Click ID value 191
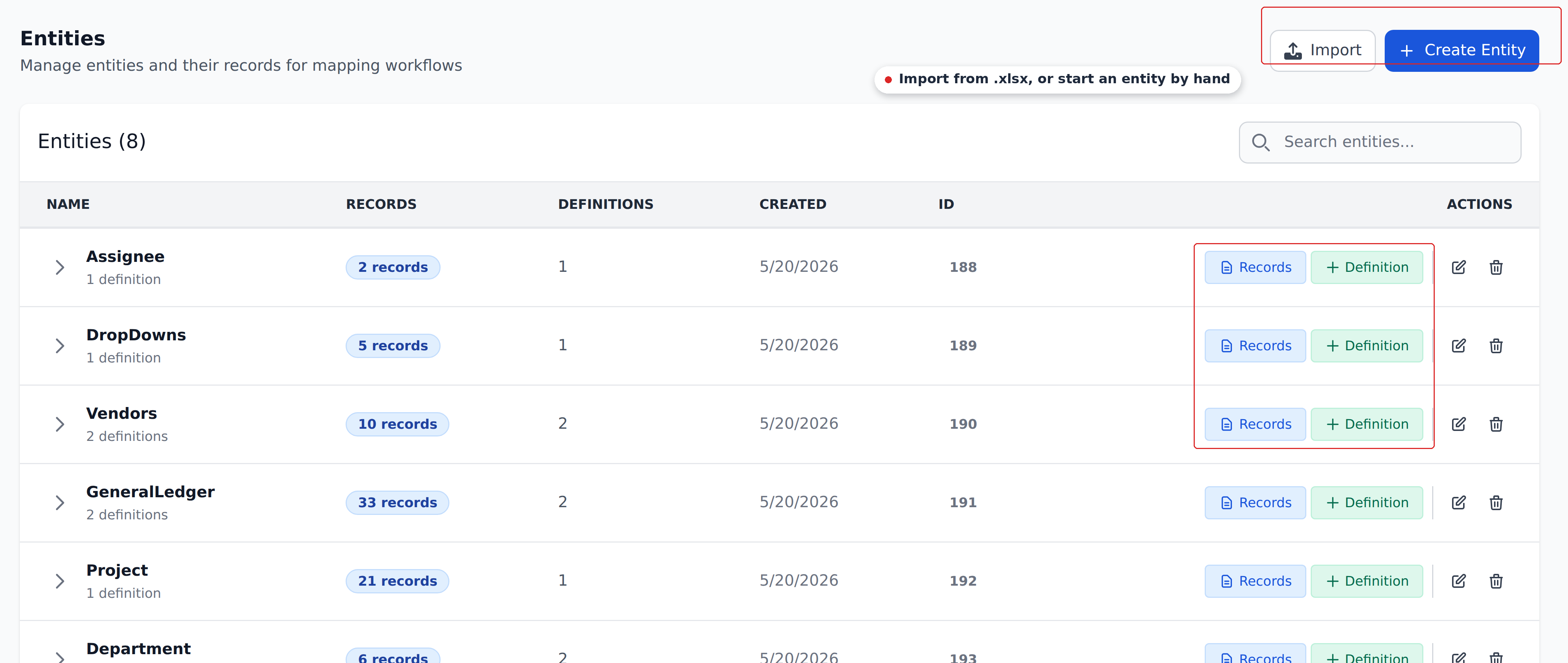The width and height of the screenshot is (1568, 663). (x=963, y=503)
